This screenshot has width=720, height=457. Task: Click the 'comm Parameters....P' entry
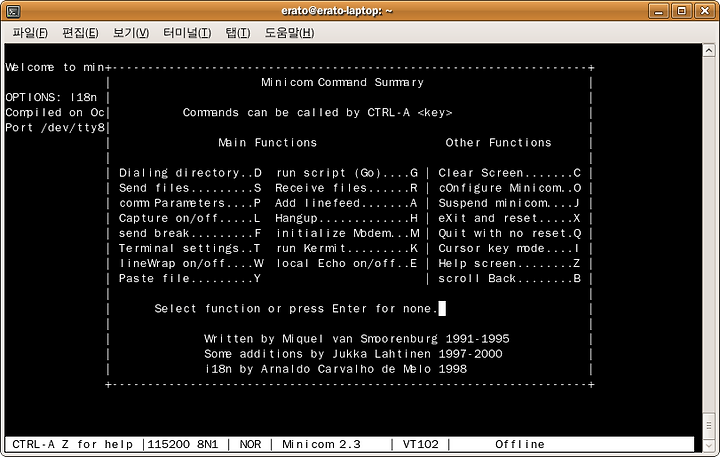[x=190, y=203]
